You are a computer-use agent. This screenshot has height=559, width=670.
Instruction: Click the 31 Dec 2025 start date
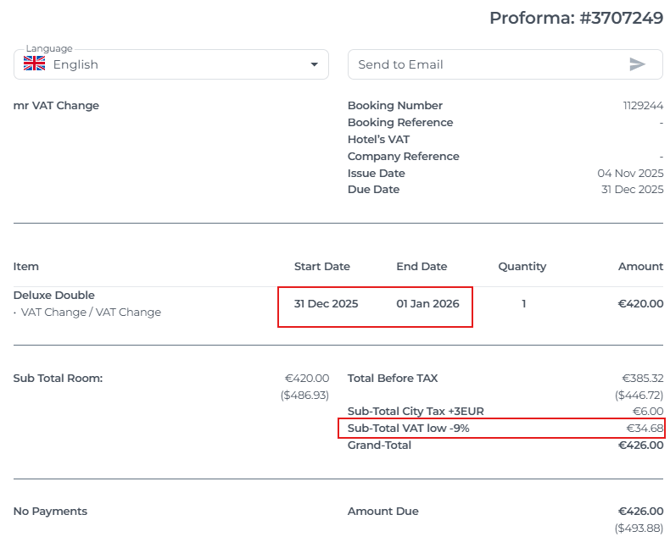coord(326,304)
